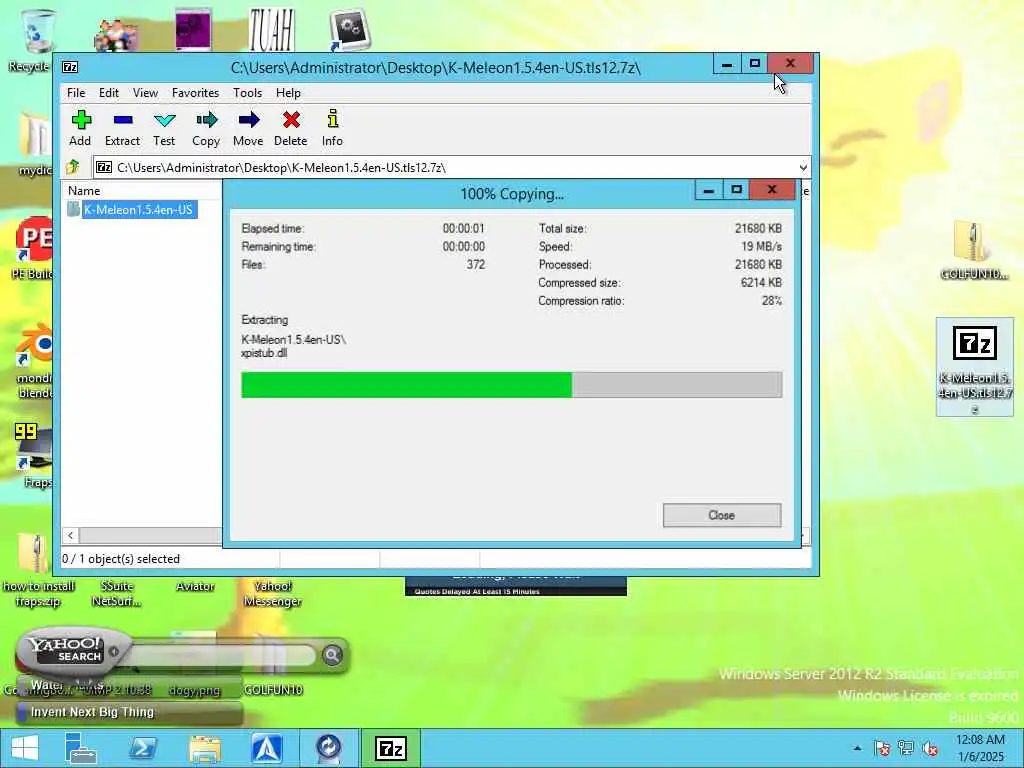Screen dimensions: 1024x768
Task: Open the gears shortcut desktop icon
Action: point(351,30)
